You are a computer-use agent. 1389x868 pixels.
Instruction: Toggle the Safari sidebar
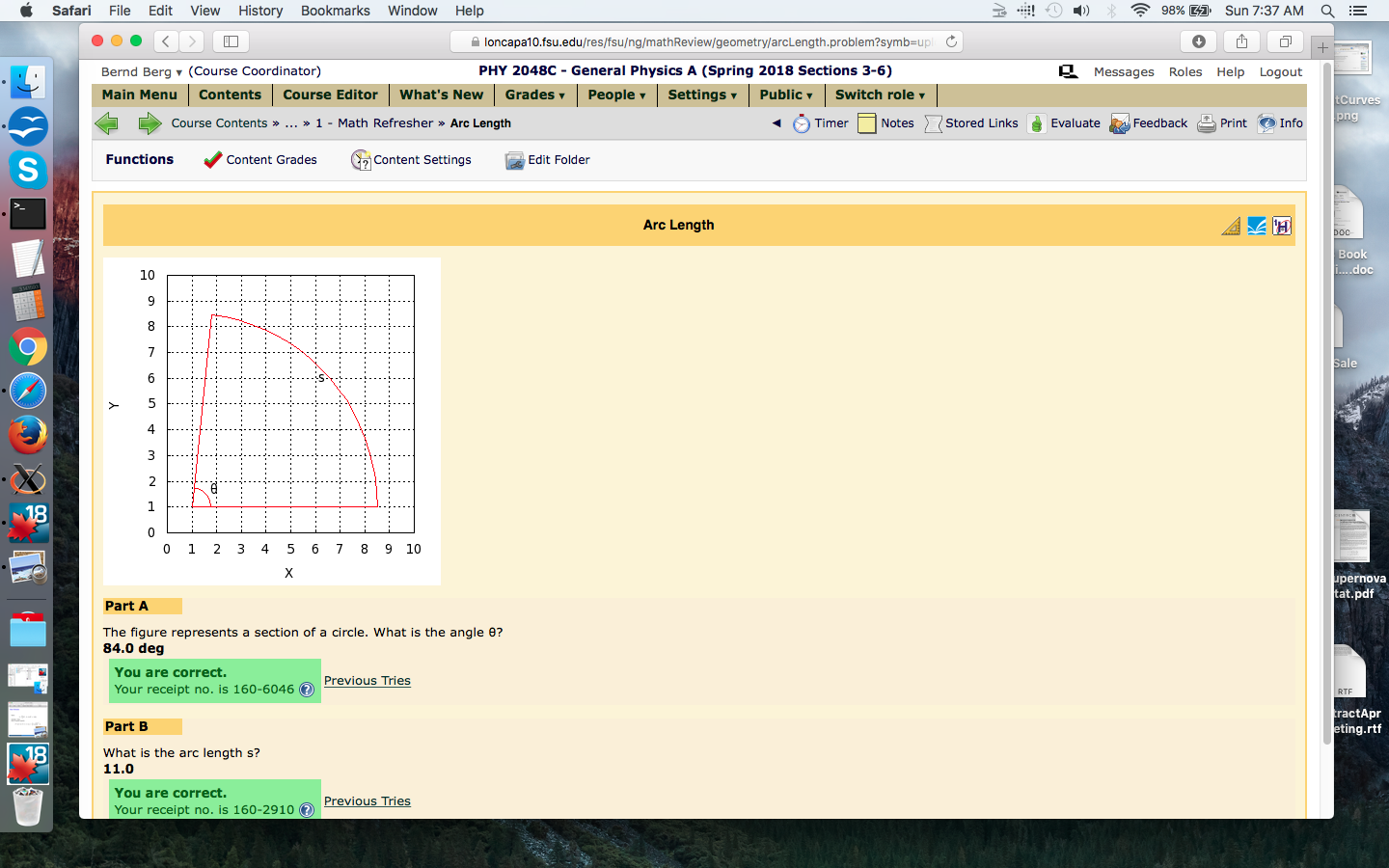coord(231,41)
